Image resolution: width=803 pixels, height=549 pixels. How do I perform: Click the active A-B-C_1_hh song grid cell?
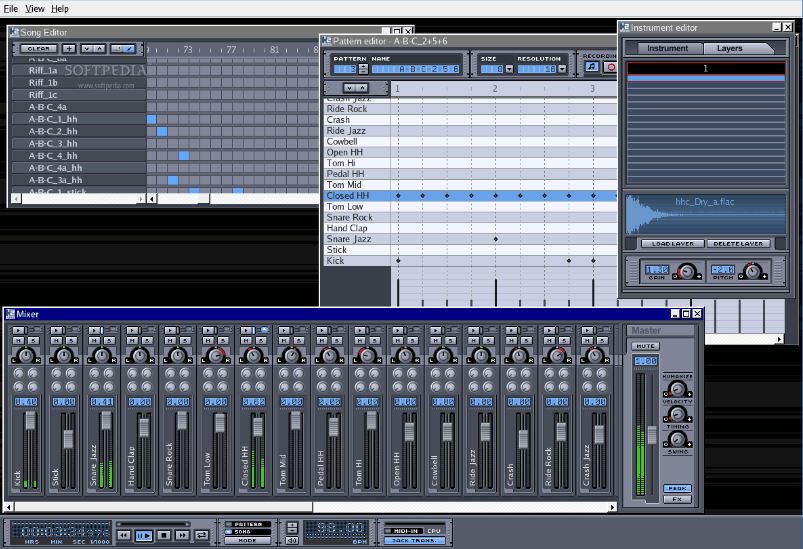(152, 119)
